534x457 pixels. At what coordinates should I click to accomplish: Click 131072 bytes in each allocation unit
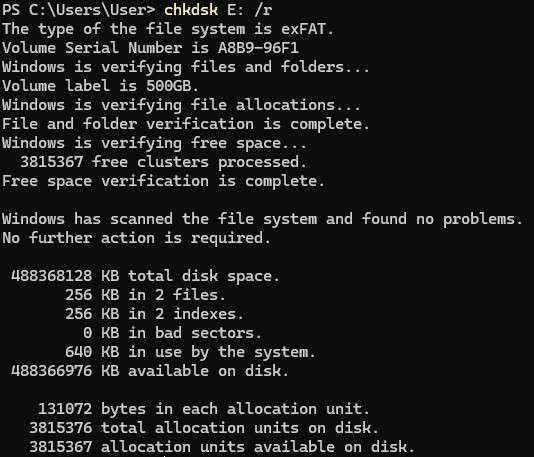[x=204, y=409]
